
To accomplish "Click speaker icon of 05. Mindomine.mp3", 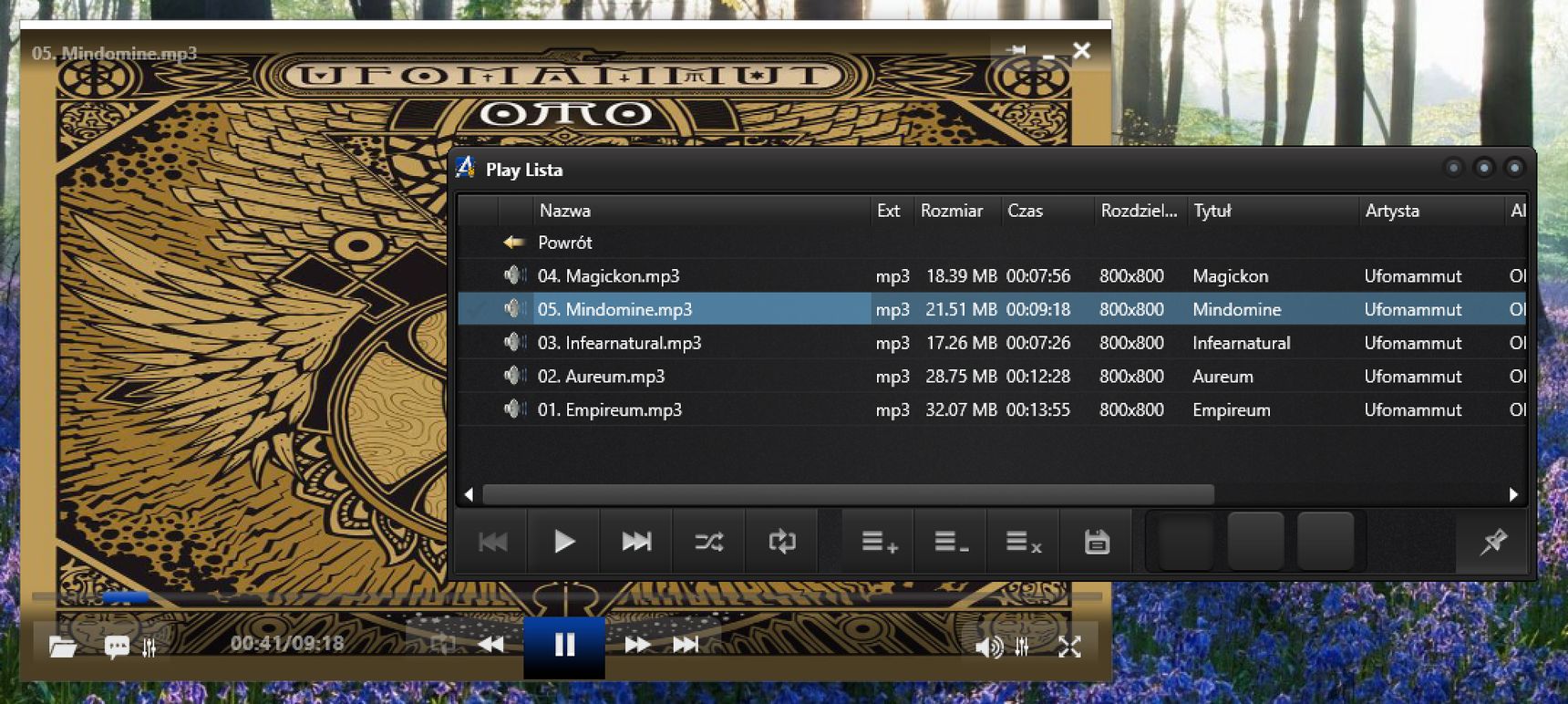I will [515, 308].
